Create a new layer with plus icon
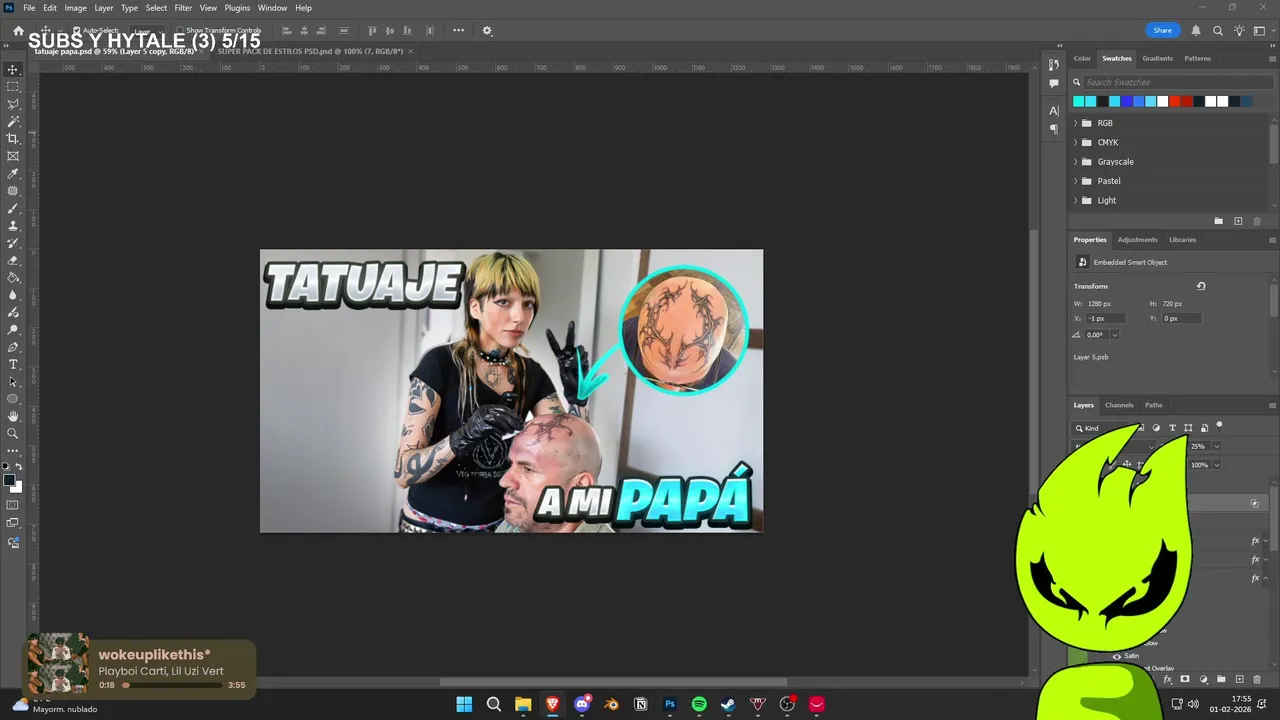 coord(1240,679)
